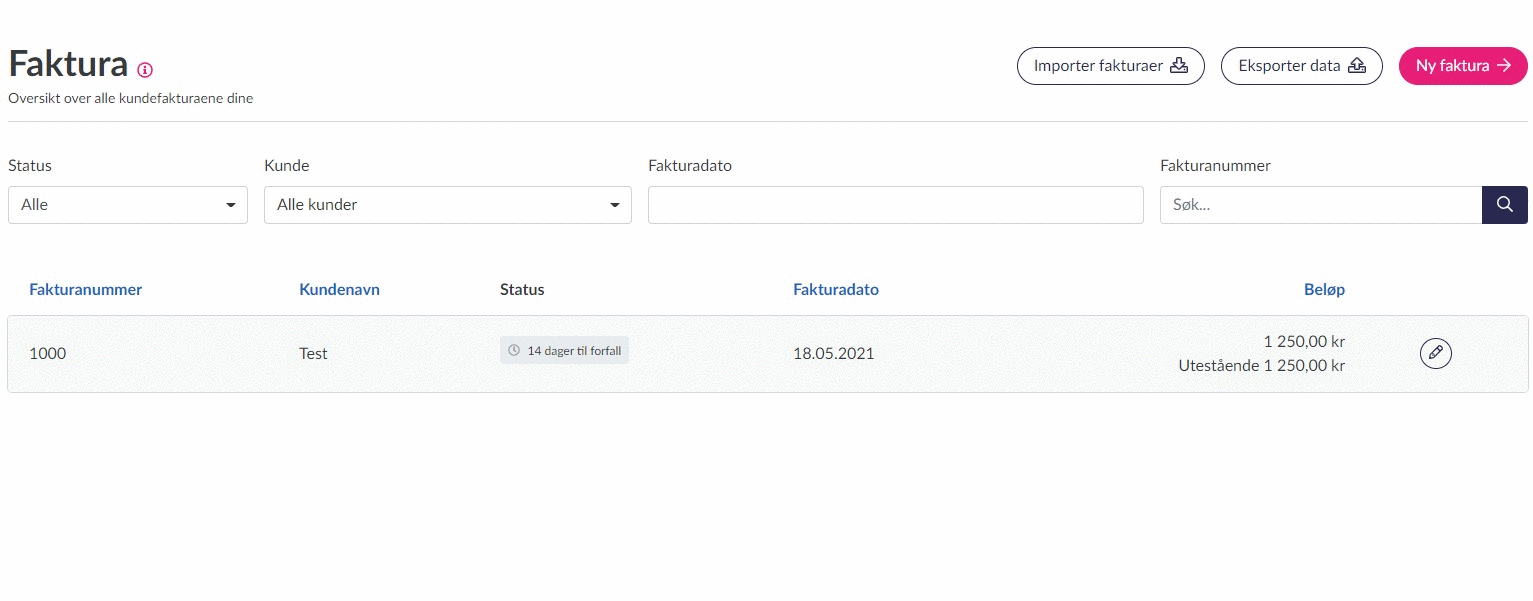The image size is (1533, 601).
Task: Sort by Beløp column header
Action: pyautogui.click(x=1324, y=290)
